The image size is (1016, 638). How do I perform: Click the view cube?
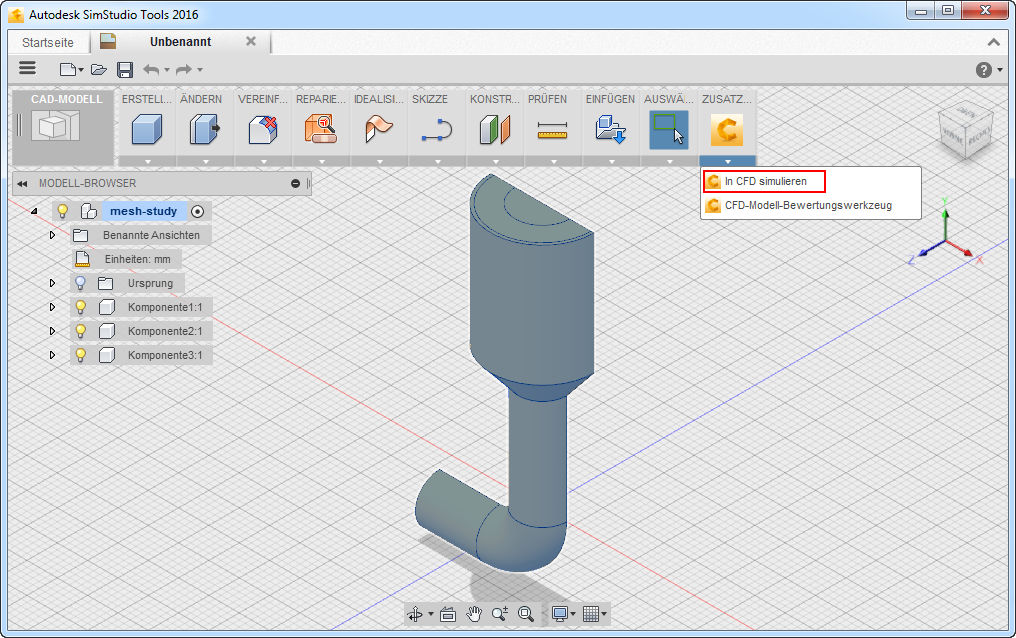pos(966,132)
